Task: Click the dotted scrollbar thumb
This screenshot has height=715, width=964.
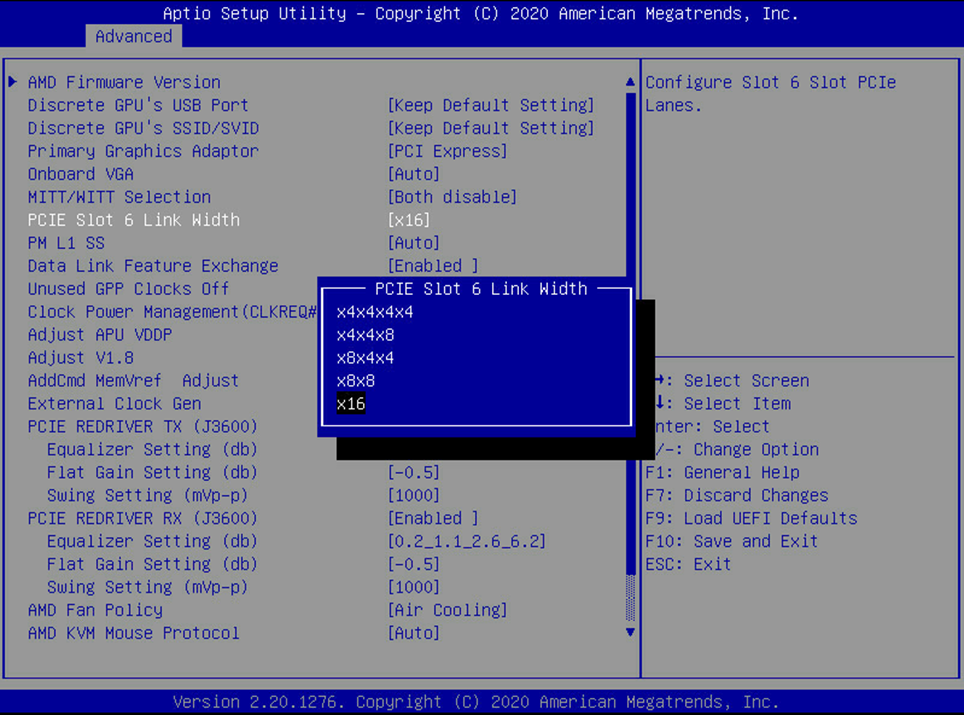Action: click(630, 598)
